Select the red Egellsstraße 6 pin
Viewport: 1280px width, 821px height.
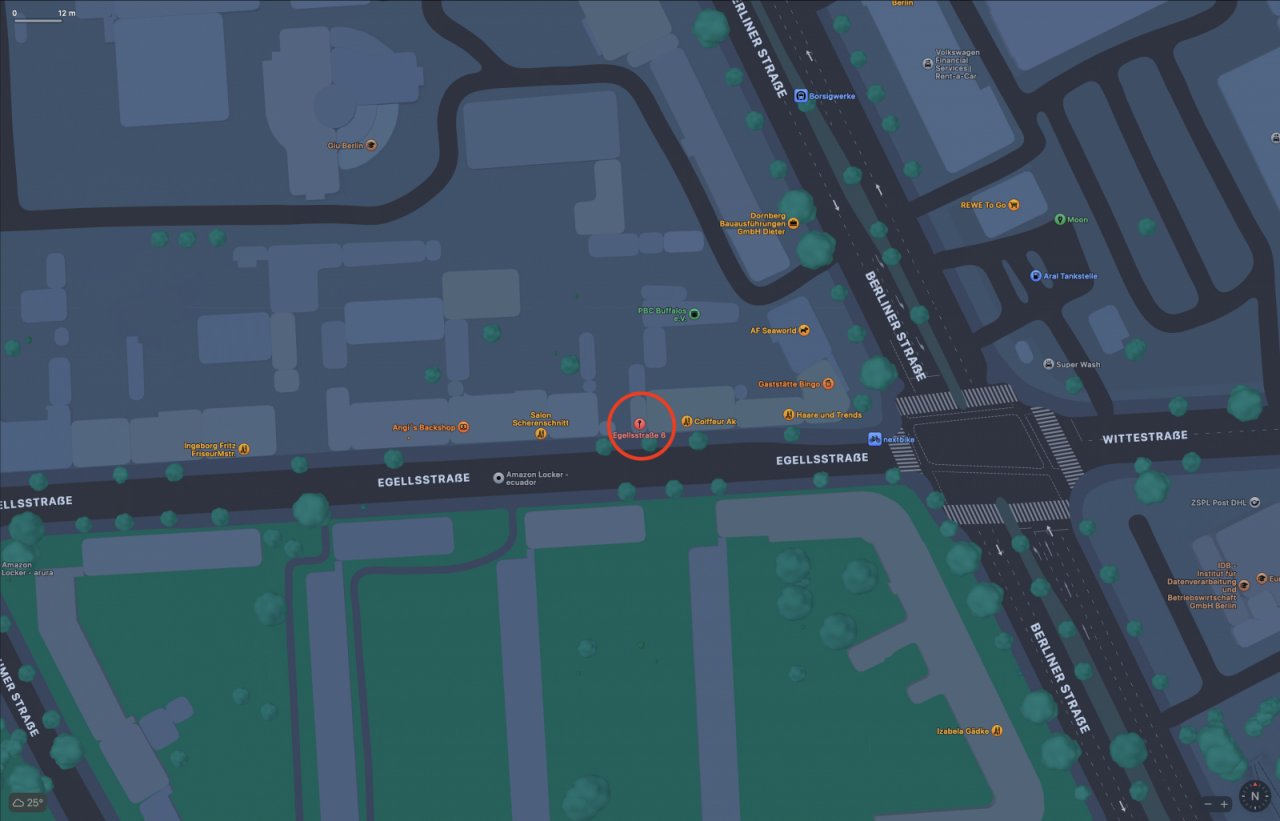[639, 424]
